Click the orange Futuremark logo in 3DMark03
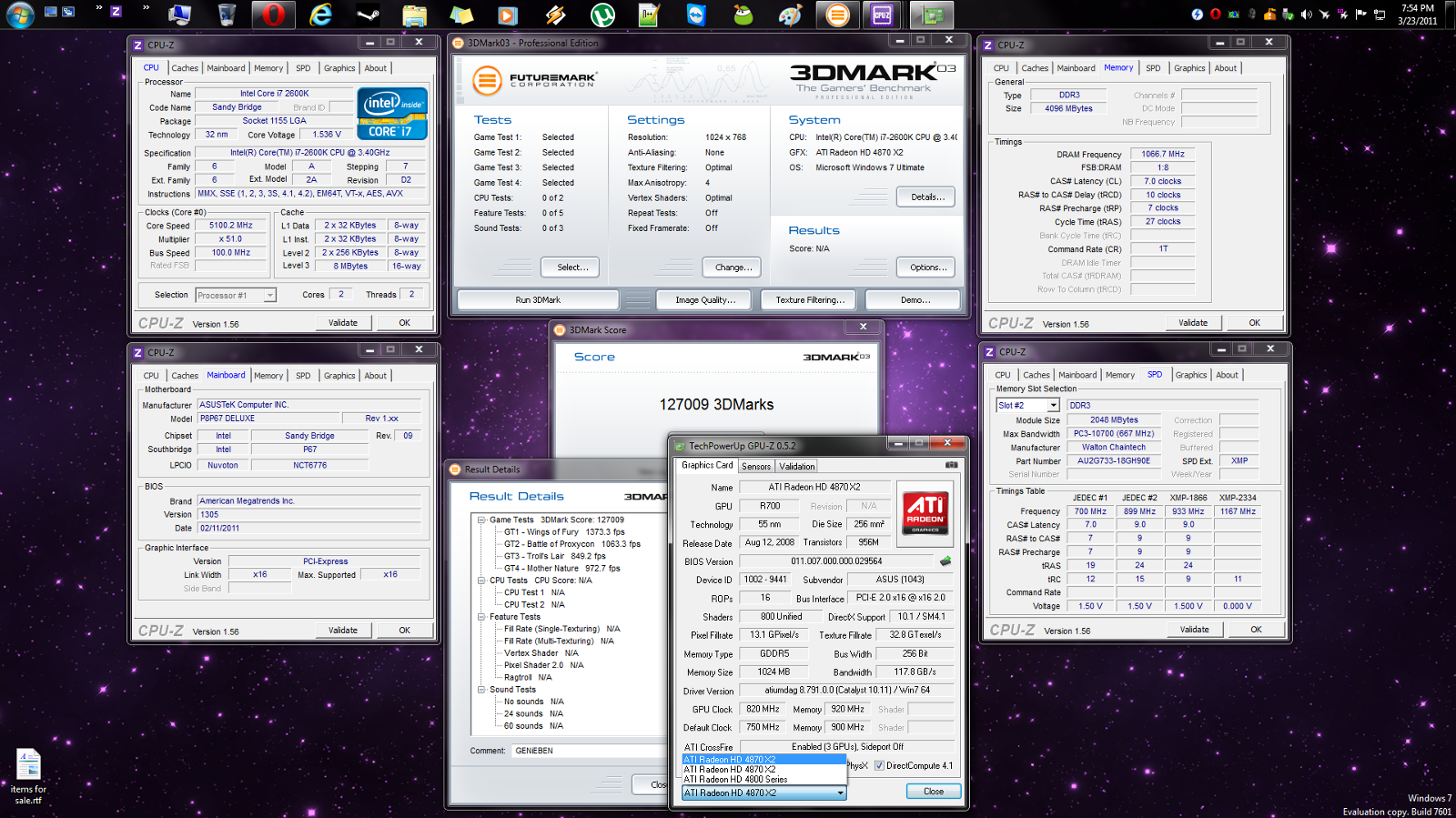Screen dimensions: 1456x818 (x=487, y=81)
